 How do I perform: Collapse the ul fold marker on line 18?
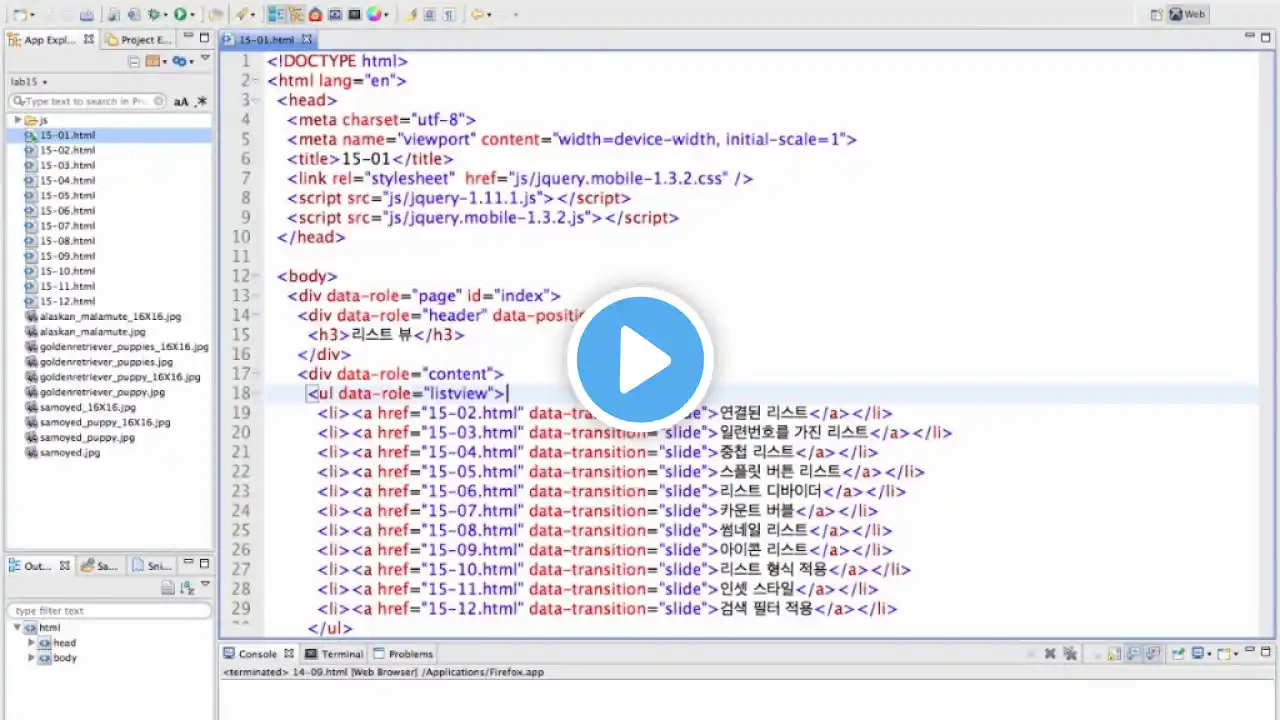pos(258,393)
